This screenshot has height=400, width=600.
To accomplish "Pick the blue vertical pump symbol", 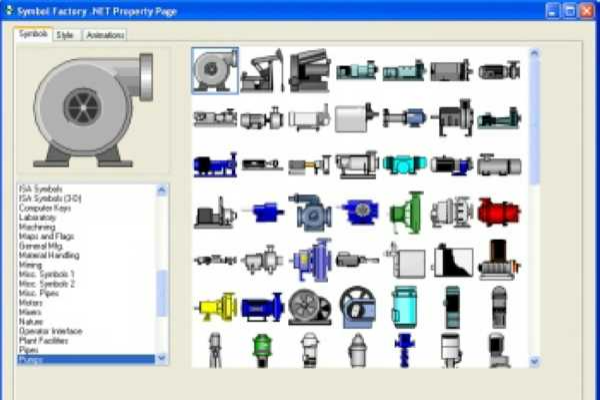I will point(404,350).
